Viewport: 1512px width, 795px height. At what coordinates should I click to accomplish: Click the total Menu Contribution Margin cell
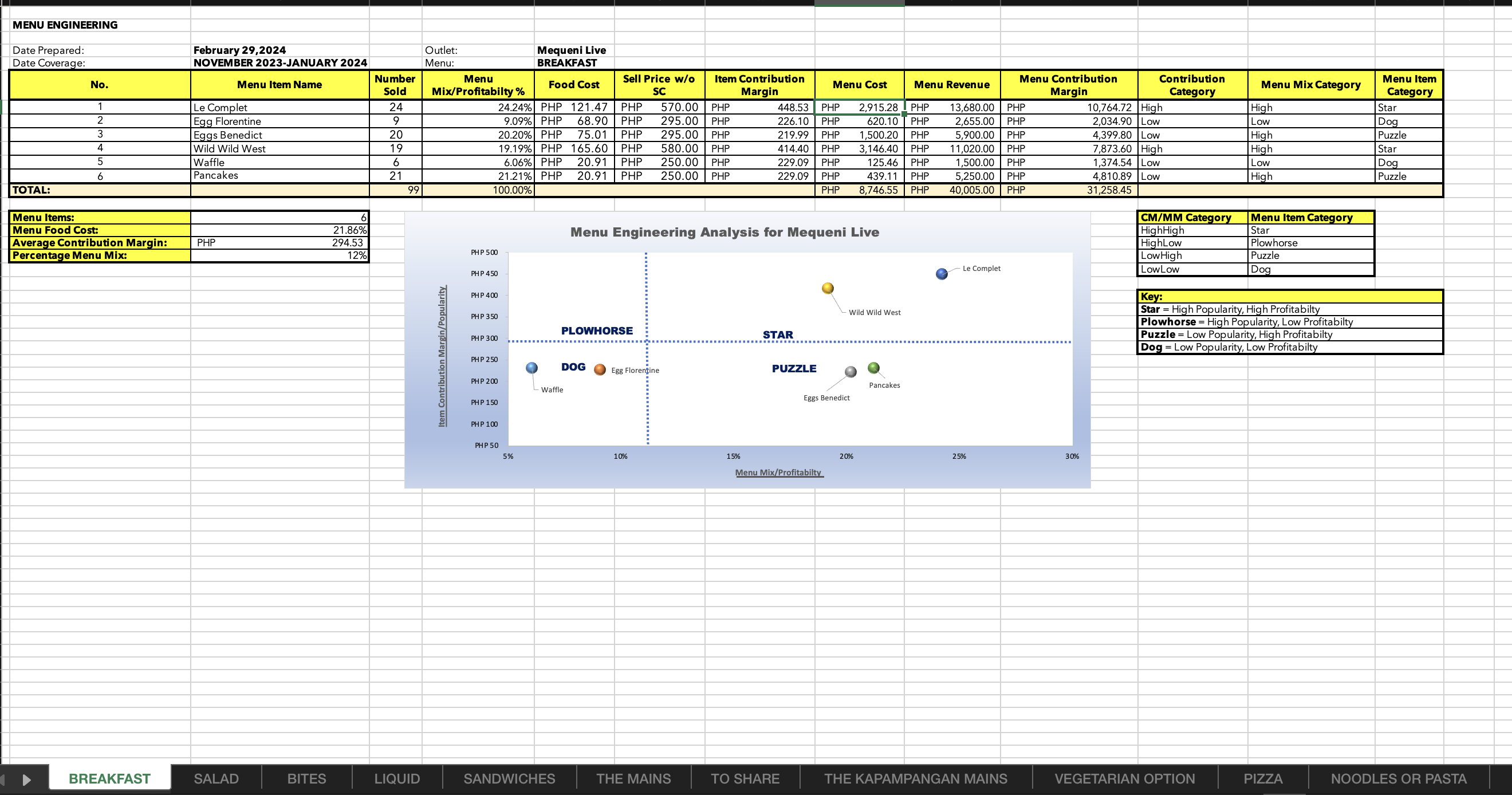pos(1068,190)
